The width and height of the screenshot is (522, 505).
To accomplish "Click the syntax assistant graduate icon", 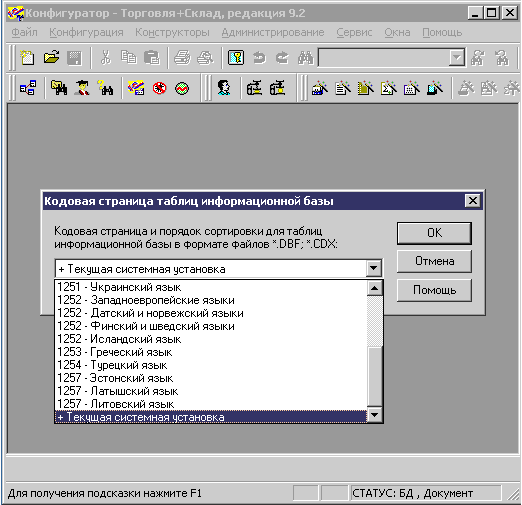I will coord(82,88).
